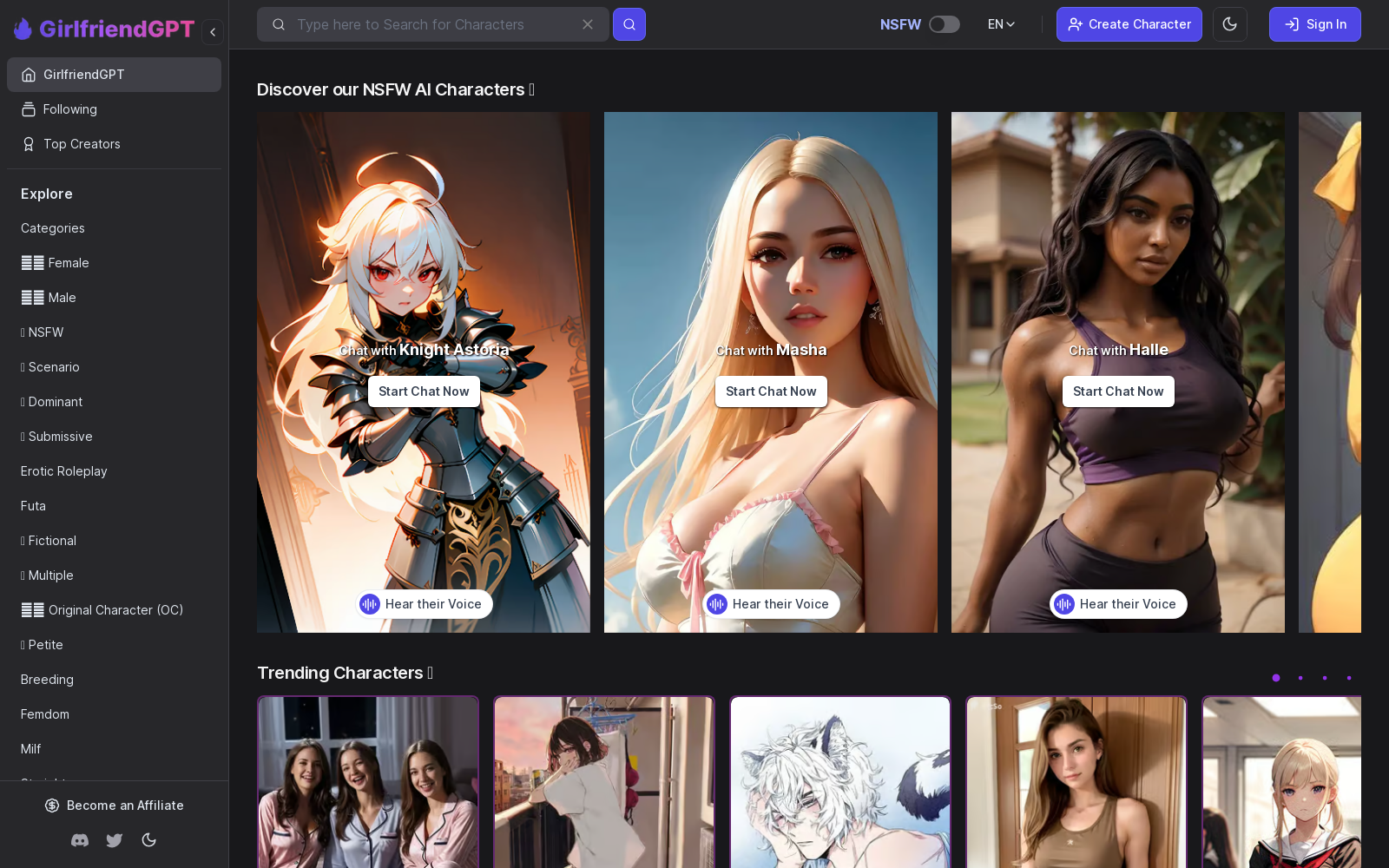Focus the character search field
The width and height of the screenshot is (1389, 868).
pos(432,24)
